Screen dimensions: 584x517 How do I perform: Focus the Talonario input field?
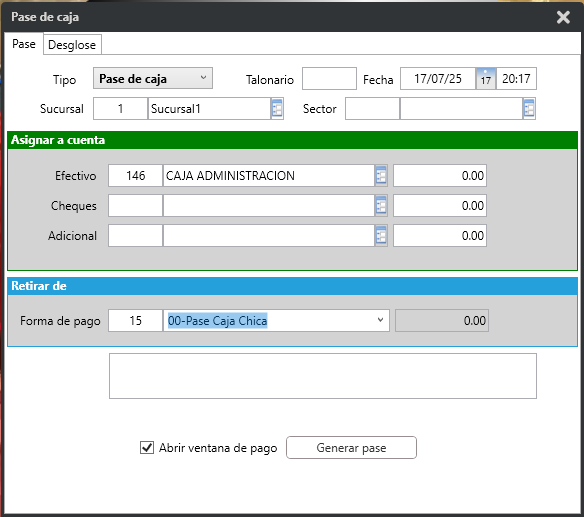click(x=329, y=79)
